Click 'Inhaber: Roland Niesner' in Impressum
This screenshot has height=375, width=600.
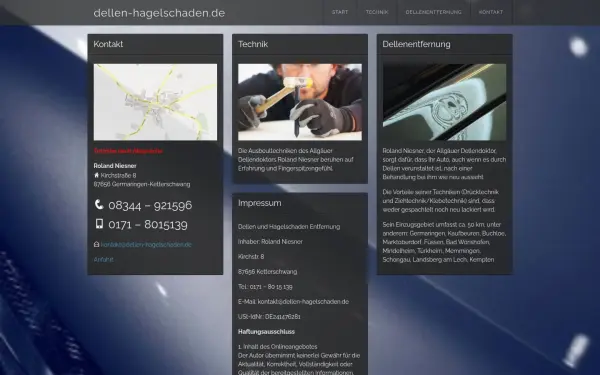(270, 242)
